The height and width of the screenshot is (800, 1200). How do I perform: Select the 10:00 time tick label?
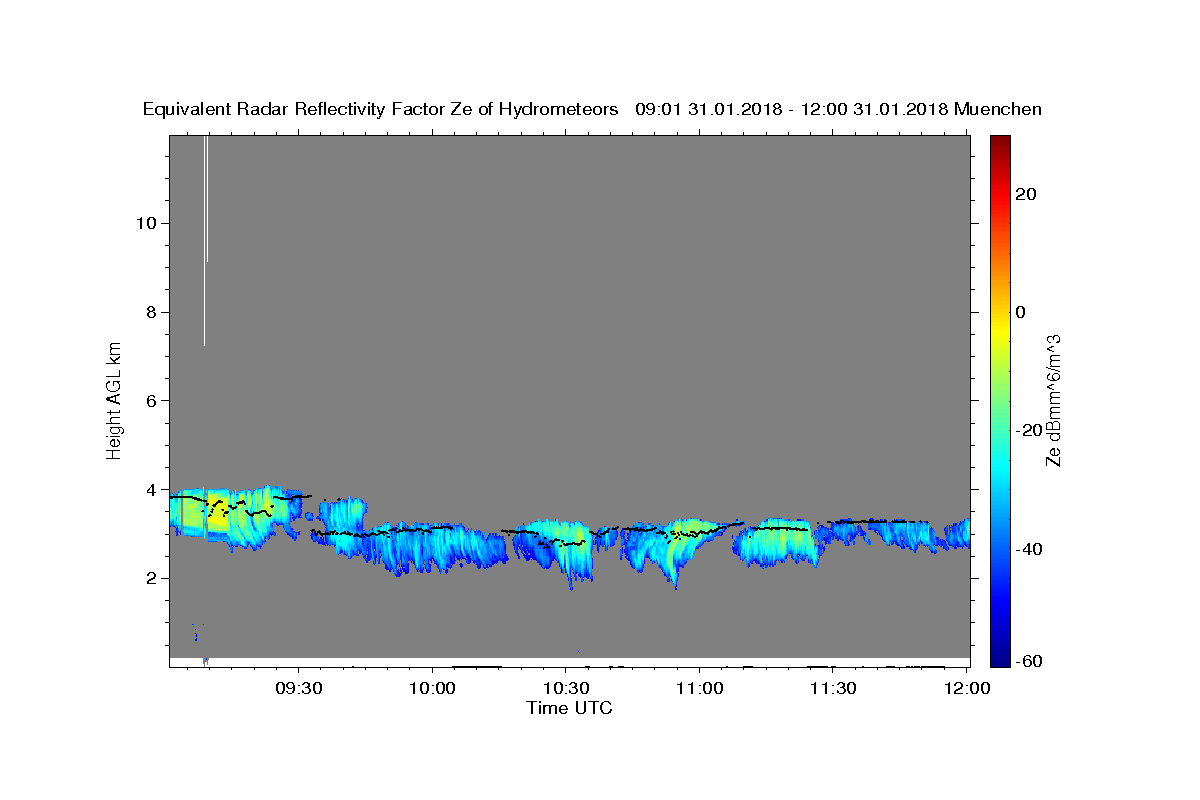click(433, 689)
